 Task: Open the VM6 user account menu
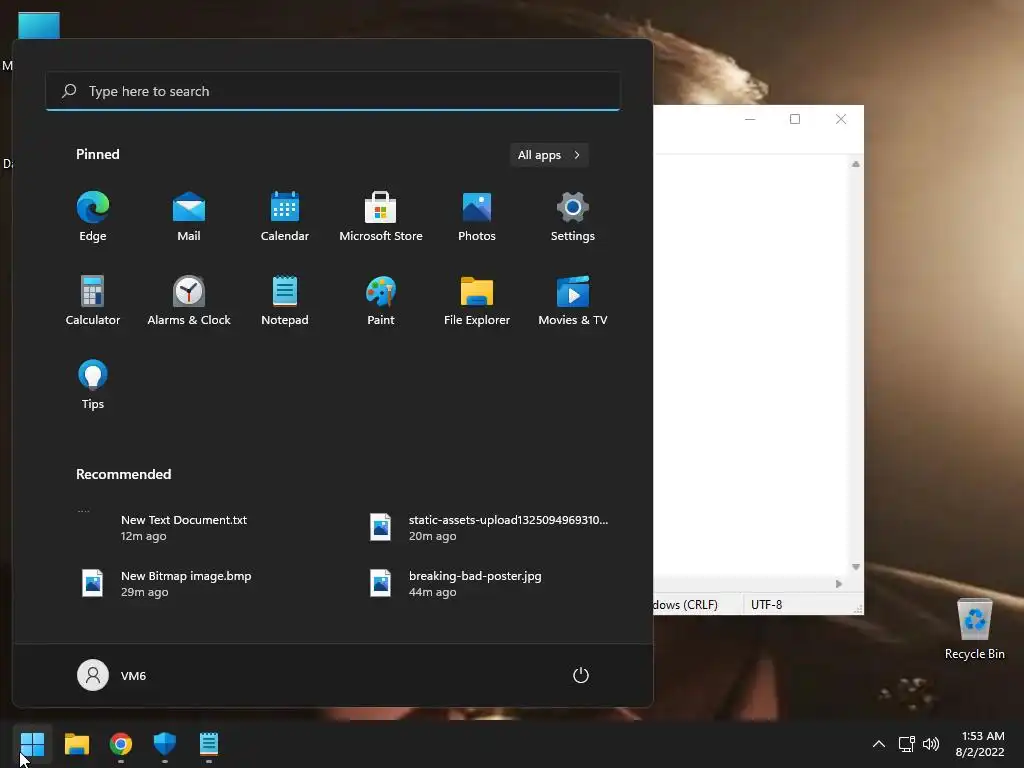click(x=112, y=675)
